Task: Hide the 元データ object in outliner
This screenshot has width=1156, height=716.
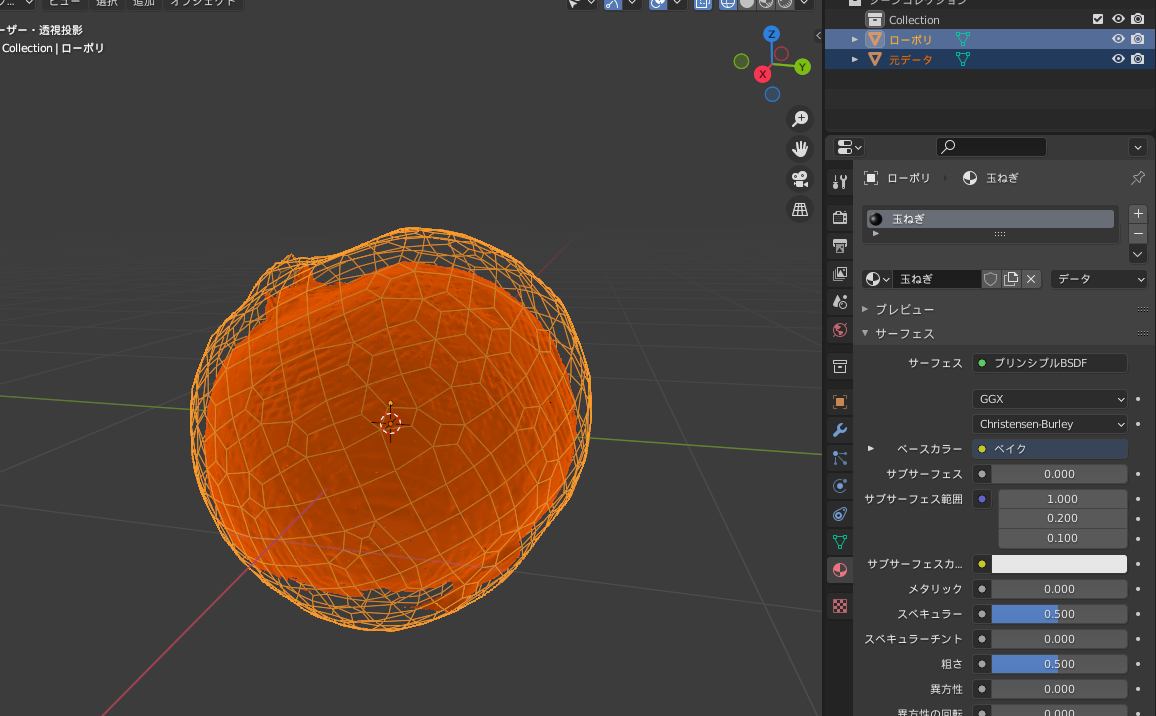Action: [x=1117, y=59]
